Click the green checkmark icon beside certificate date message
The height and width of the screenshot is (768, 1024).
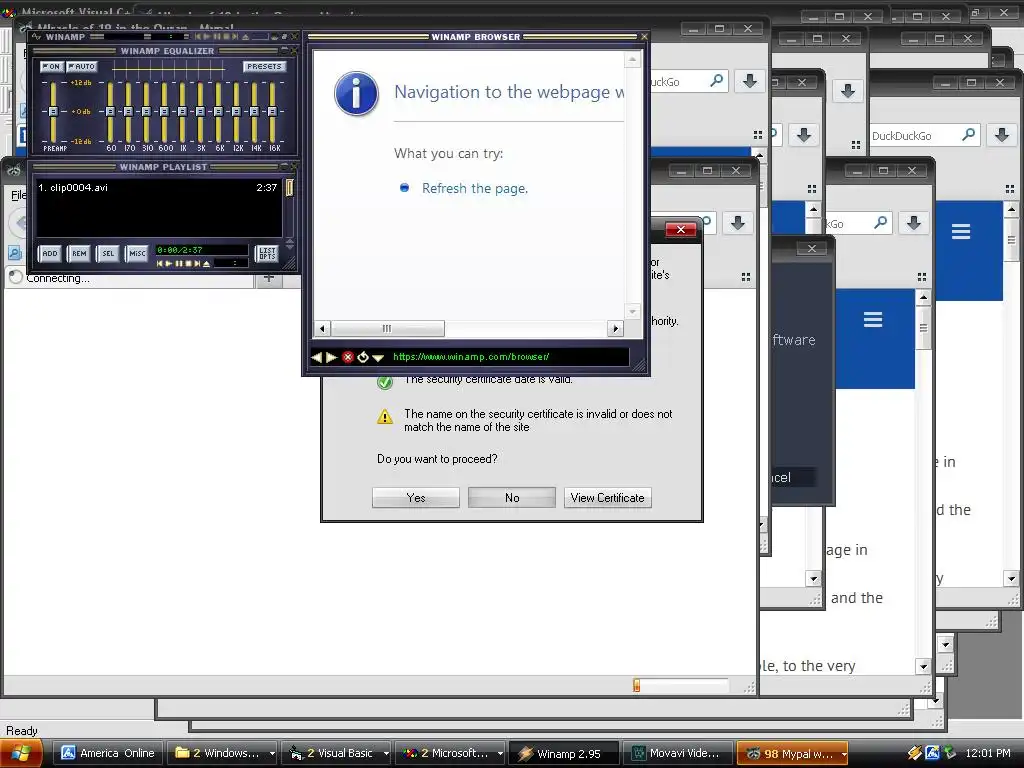(385, 382)
